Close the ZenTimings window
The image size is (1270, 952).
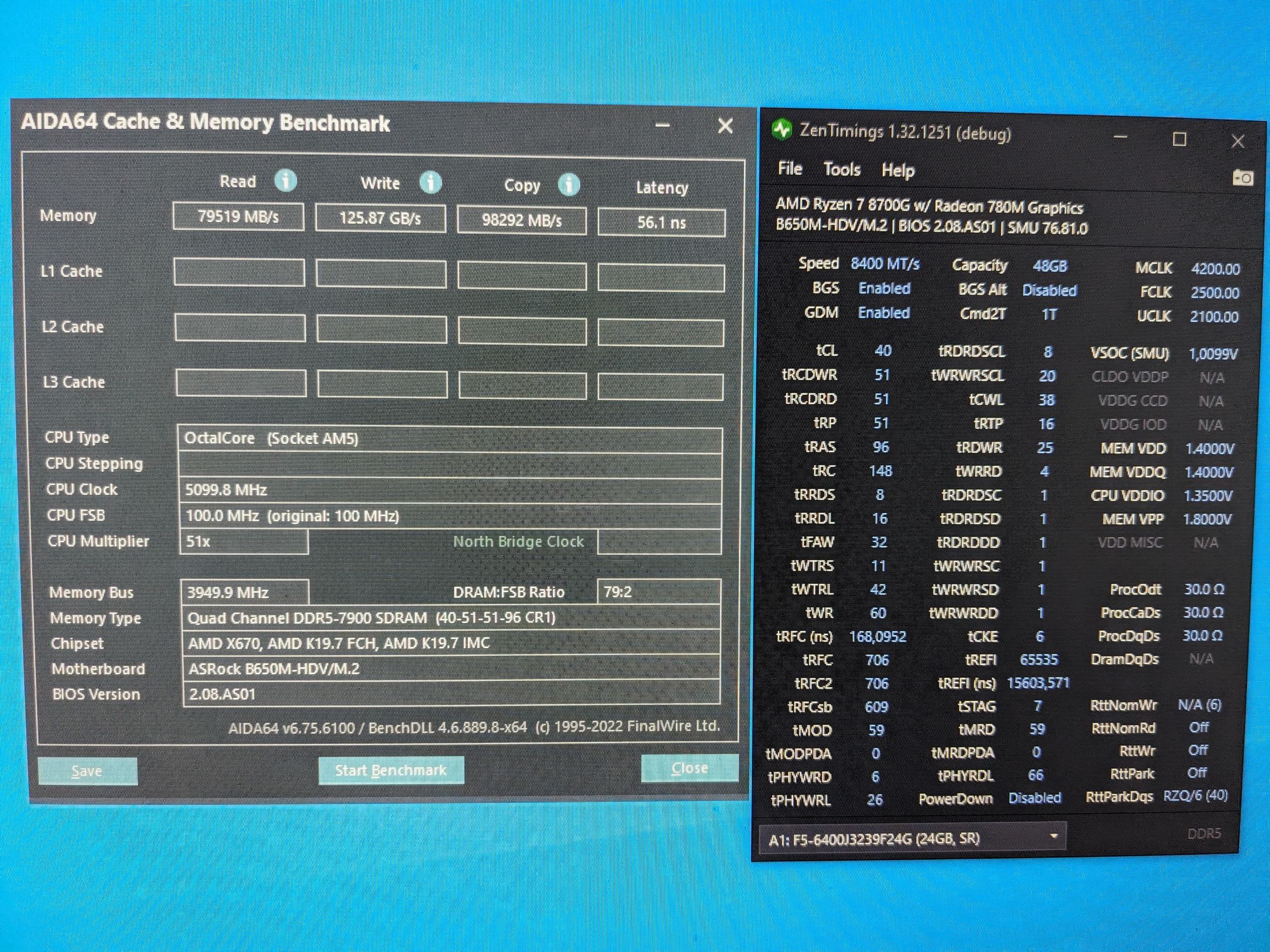pos(1238,141)
